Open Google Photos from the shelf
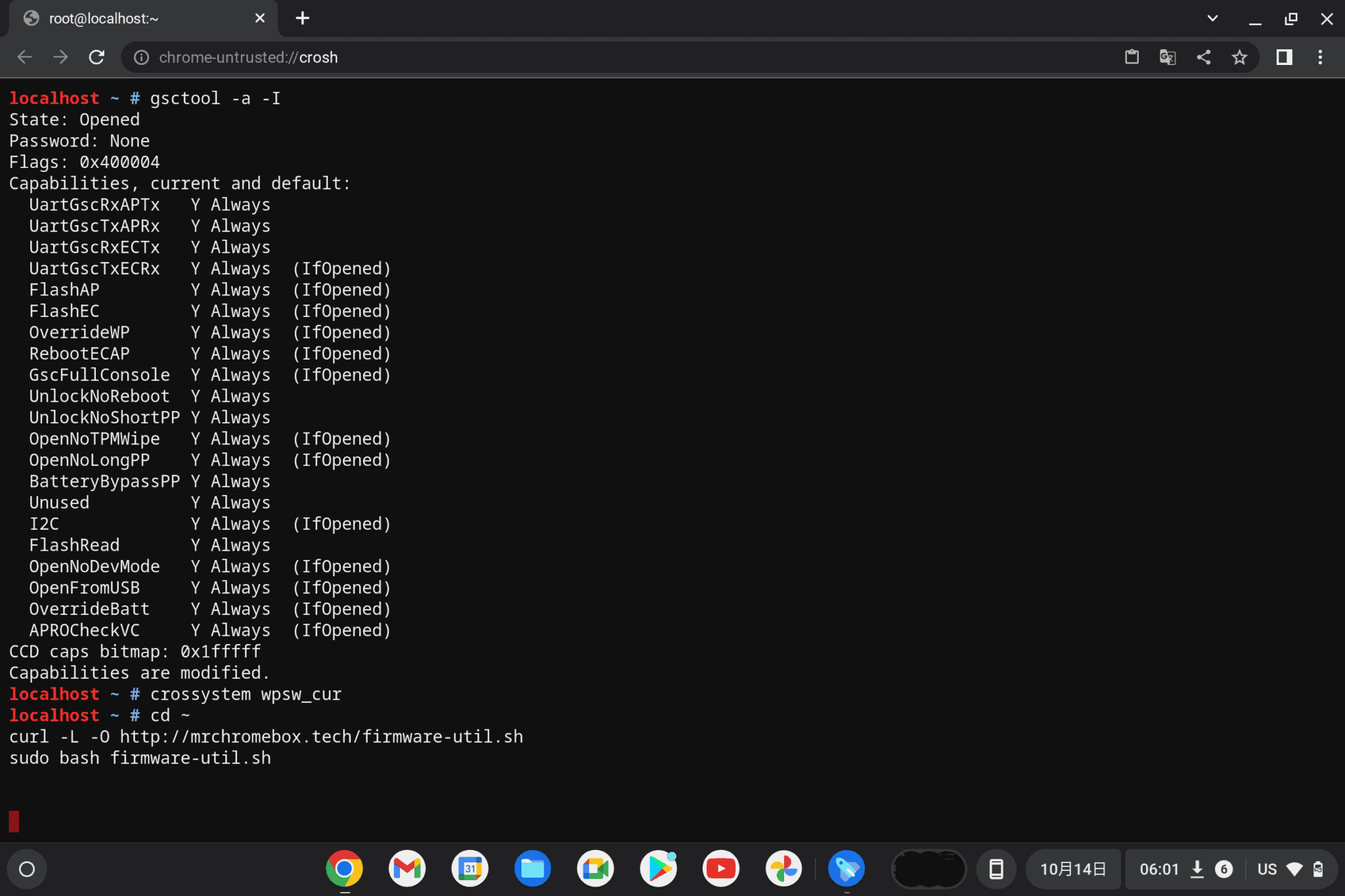 (784, 868)
